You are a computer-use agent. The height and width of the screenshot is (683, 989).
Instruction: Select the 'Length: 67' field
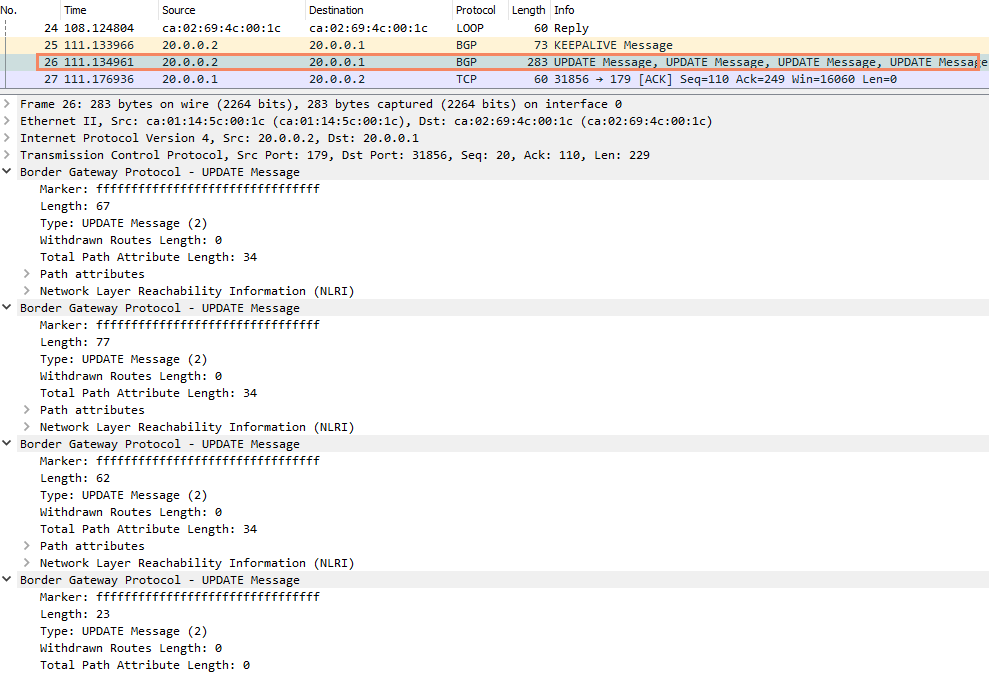(x=74, y=206)
